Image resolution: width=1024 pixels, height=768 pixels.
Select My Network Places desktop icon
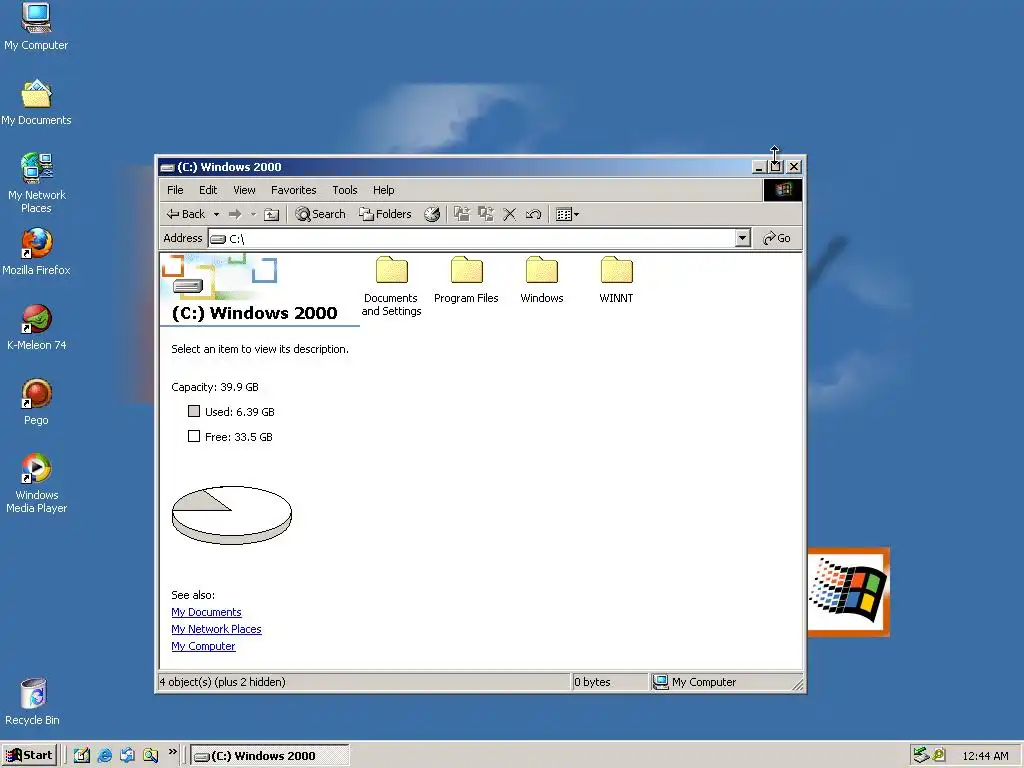click(36, 183)
